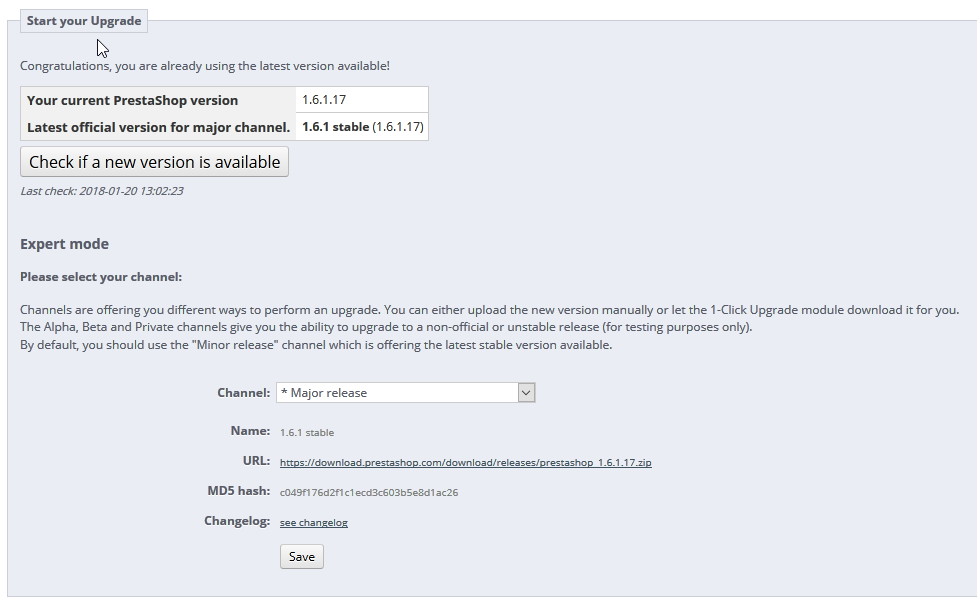Click 'Check if a new version is available'
This screenshot has height=601, width=977.
click(x=154, y=162)
